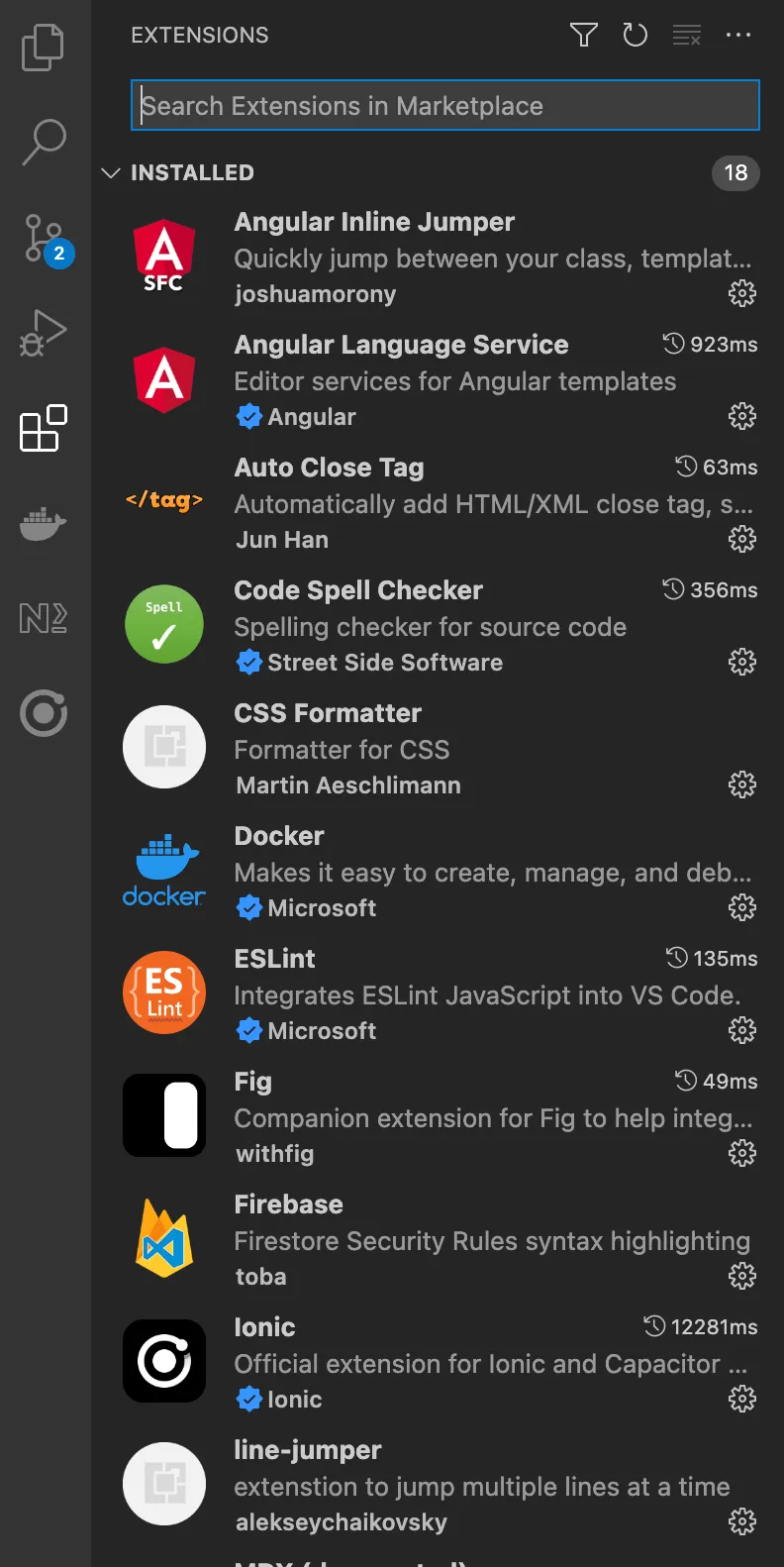Open the Explorer view in activity bar

44,47
